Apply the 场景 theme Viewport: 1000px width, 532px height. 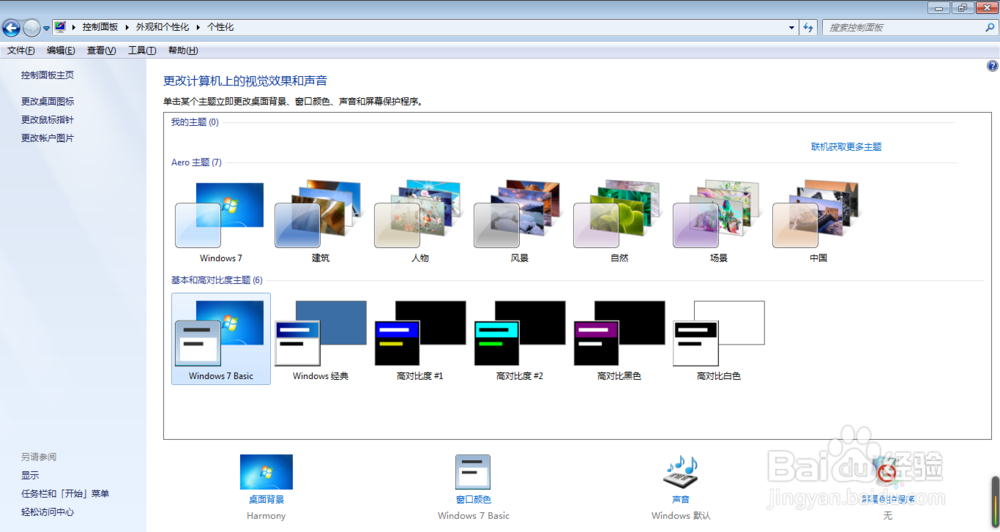tap(717, 221)
